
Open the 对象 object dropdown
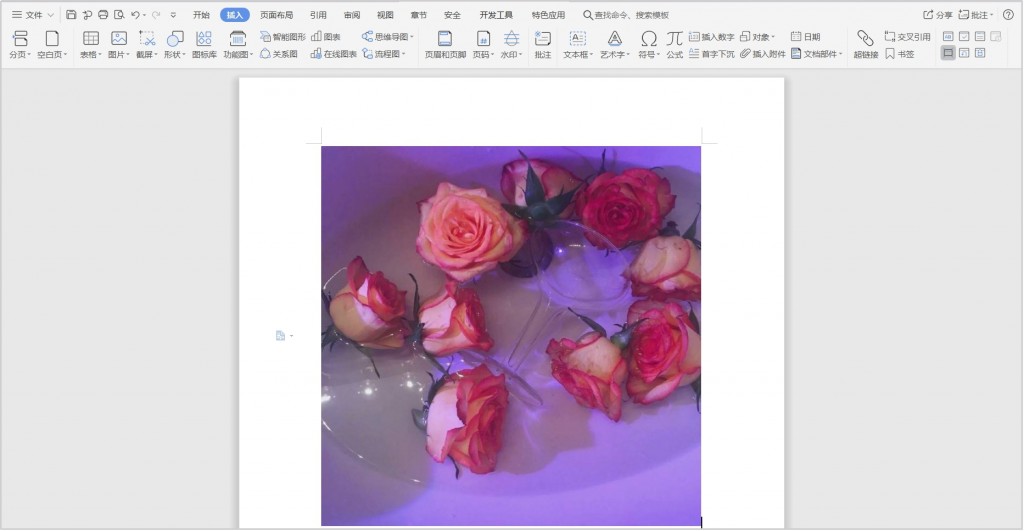(x=758, y=37)
